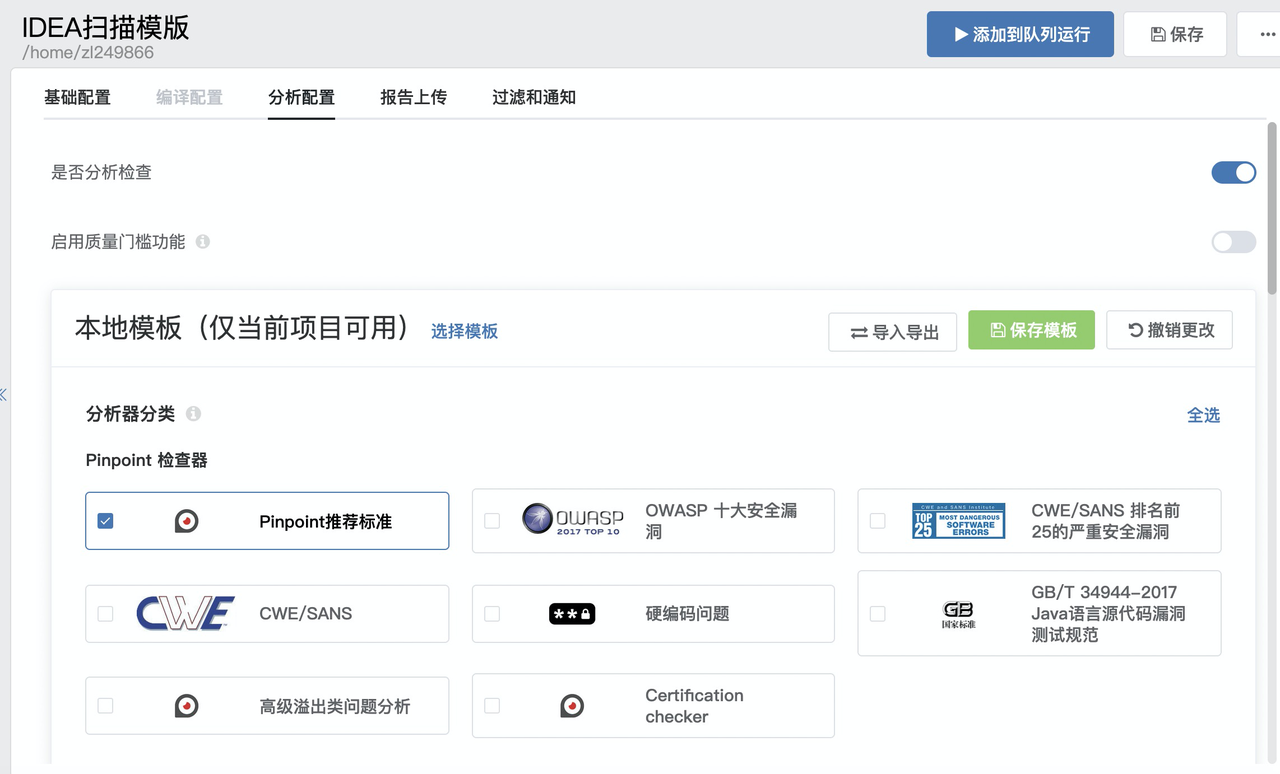Switch to the 报告上传 tab
1280x774 pixels.
tap(413, 97)
